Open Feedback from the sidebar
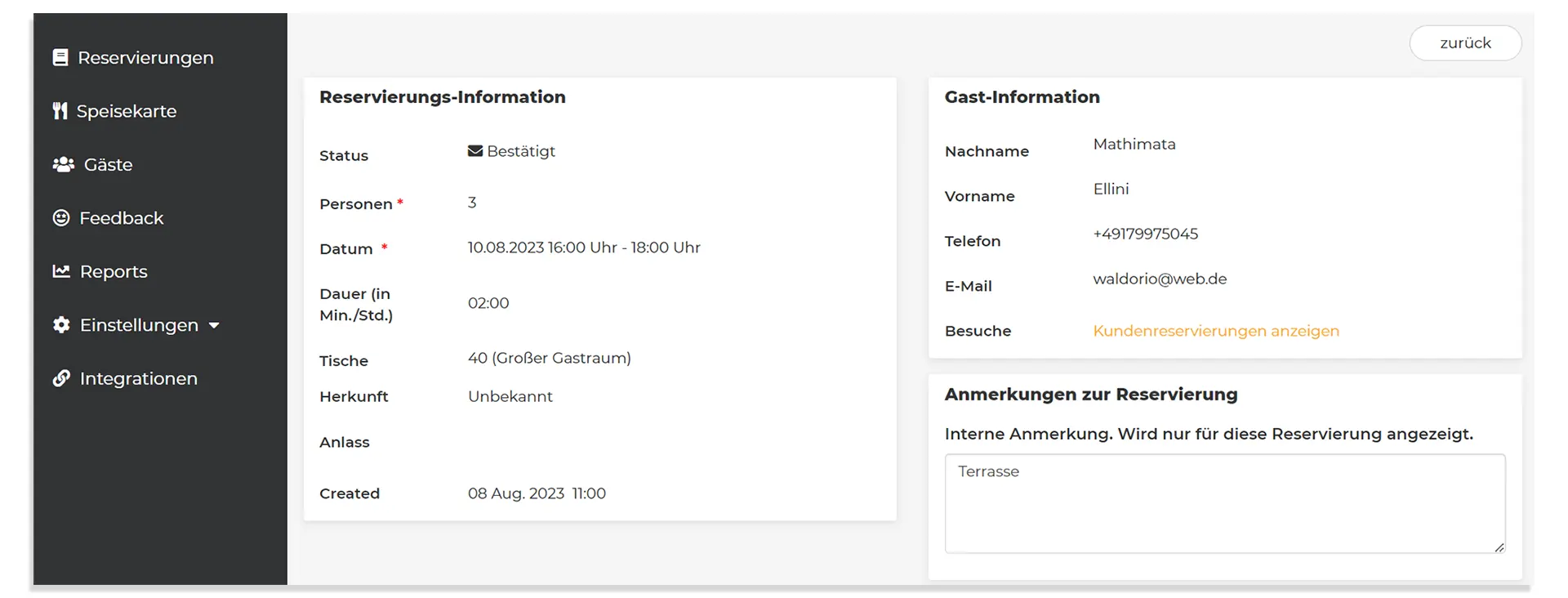Image resolution: width=1568 pixels, height=598 pixels. pyautogui.click(x=122, y=218)
